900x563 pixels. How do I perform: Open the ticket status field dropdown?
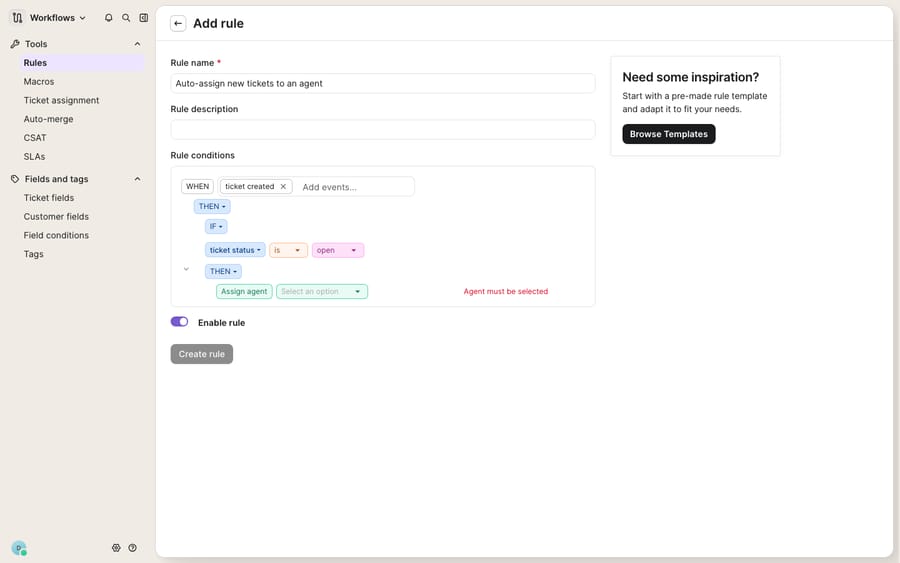tap(235, 250)
